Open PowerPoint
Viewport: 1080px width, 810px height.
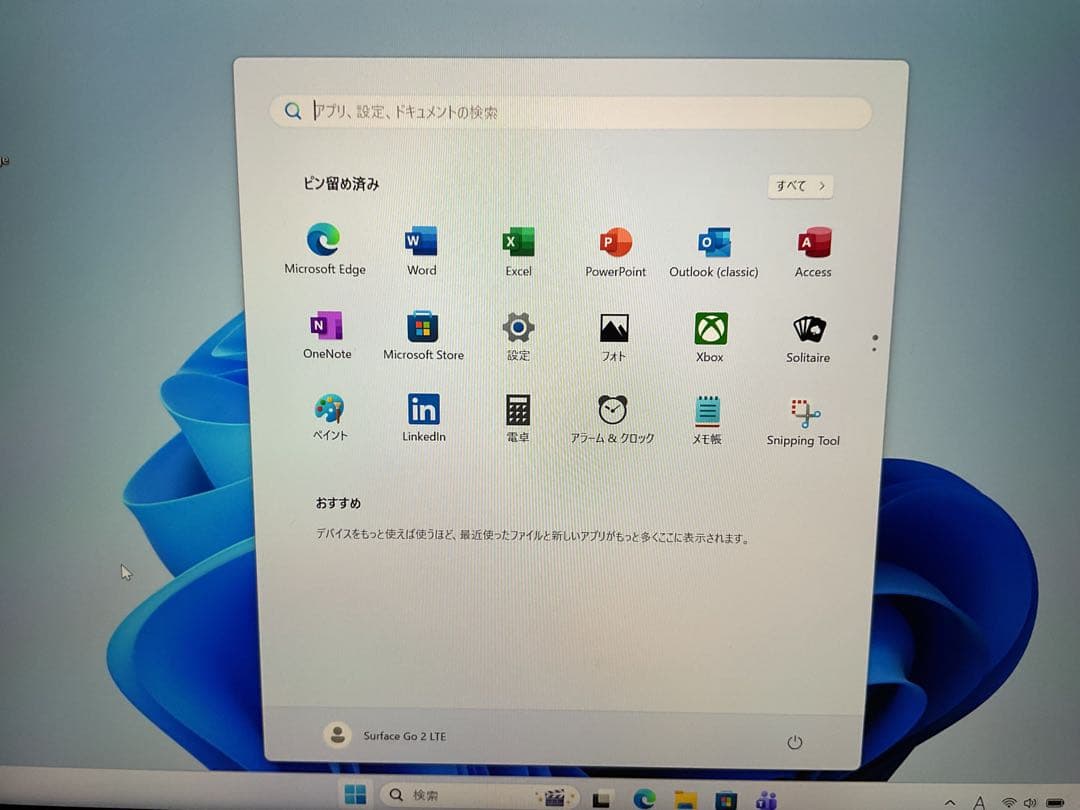(614, 240)
